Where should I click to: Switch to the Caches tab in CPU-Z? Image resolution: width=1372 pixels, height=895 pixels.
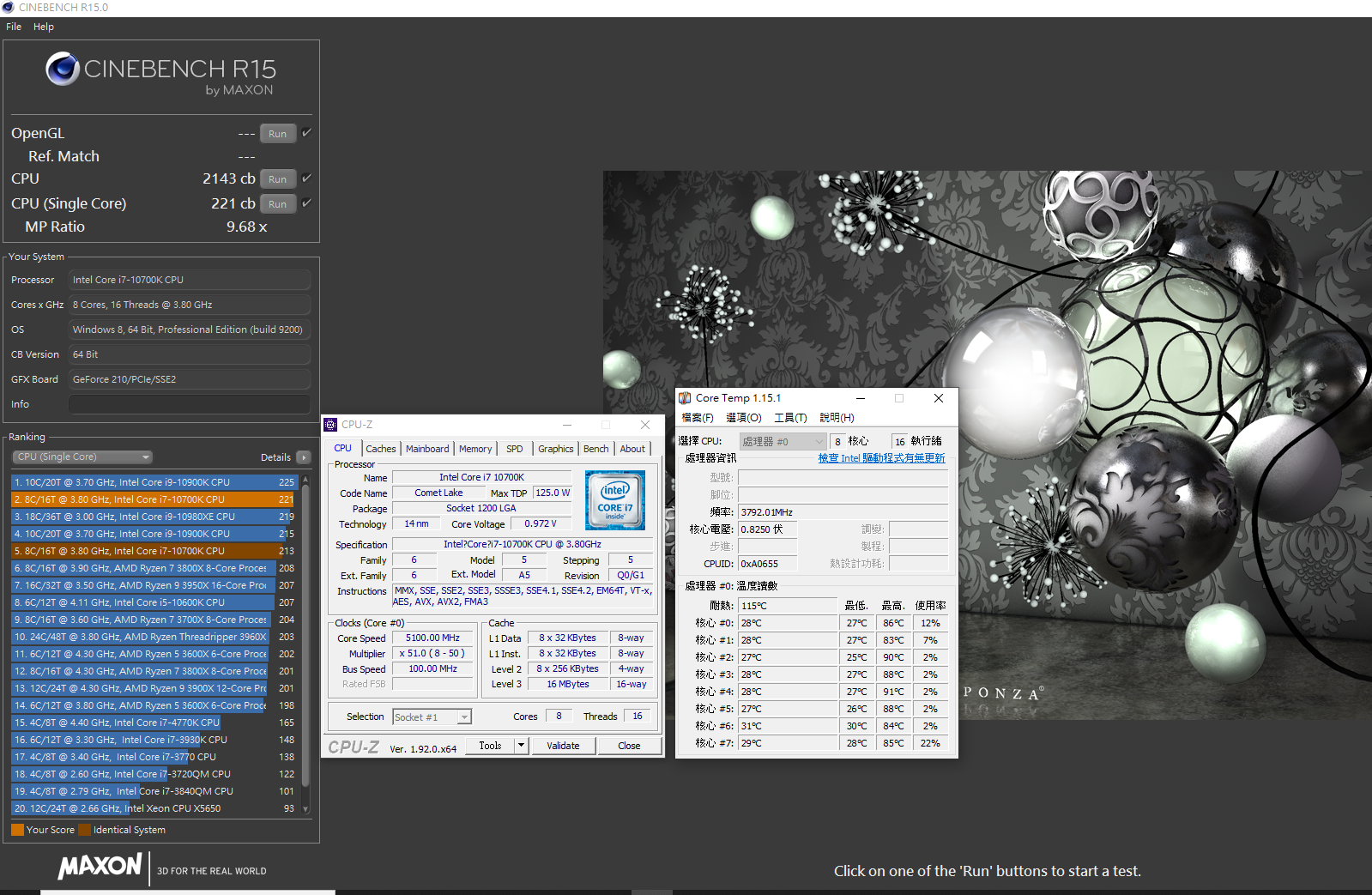click(x=381, y=449)
